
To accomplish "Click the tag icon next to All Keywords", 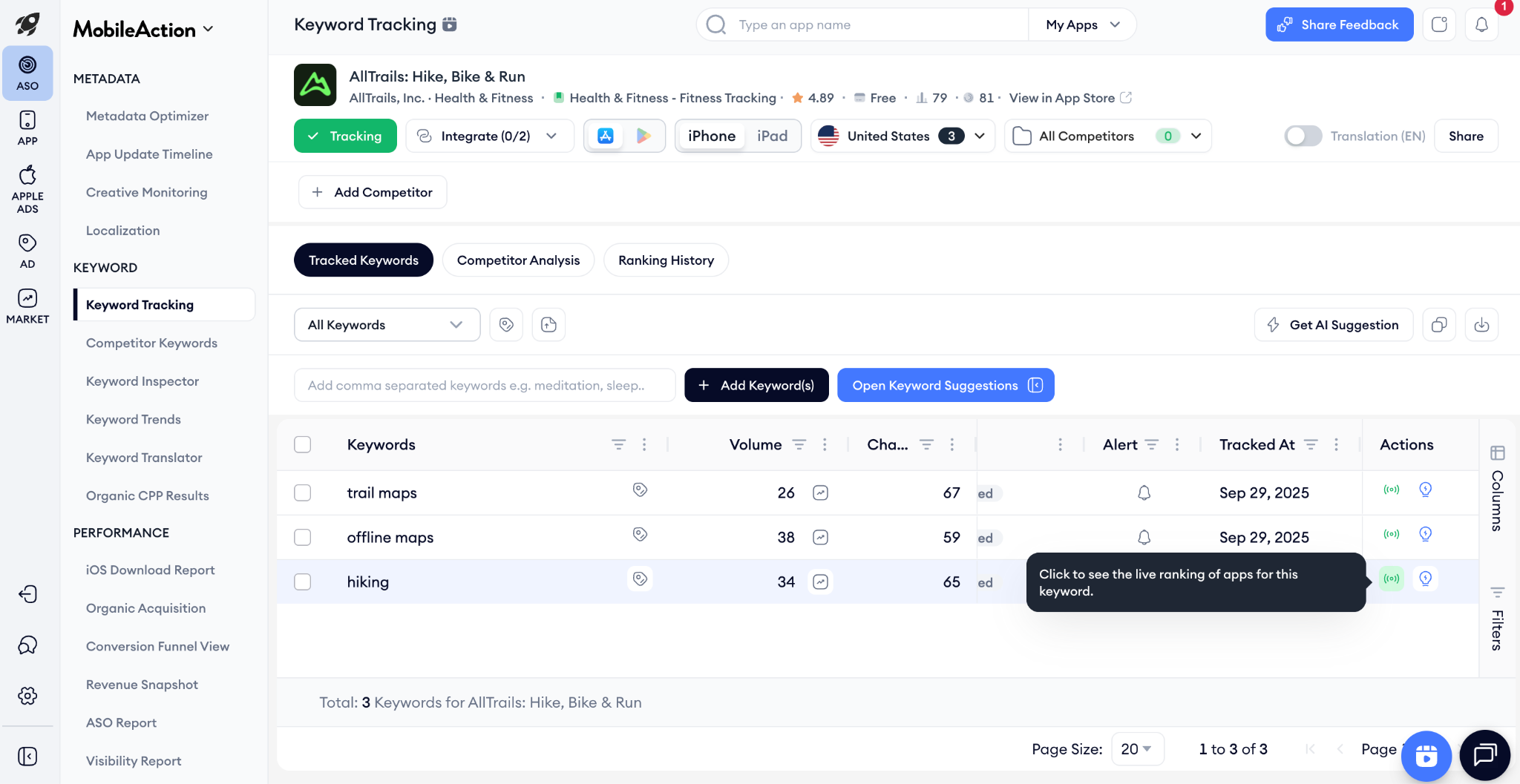I will 506,325.
